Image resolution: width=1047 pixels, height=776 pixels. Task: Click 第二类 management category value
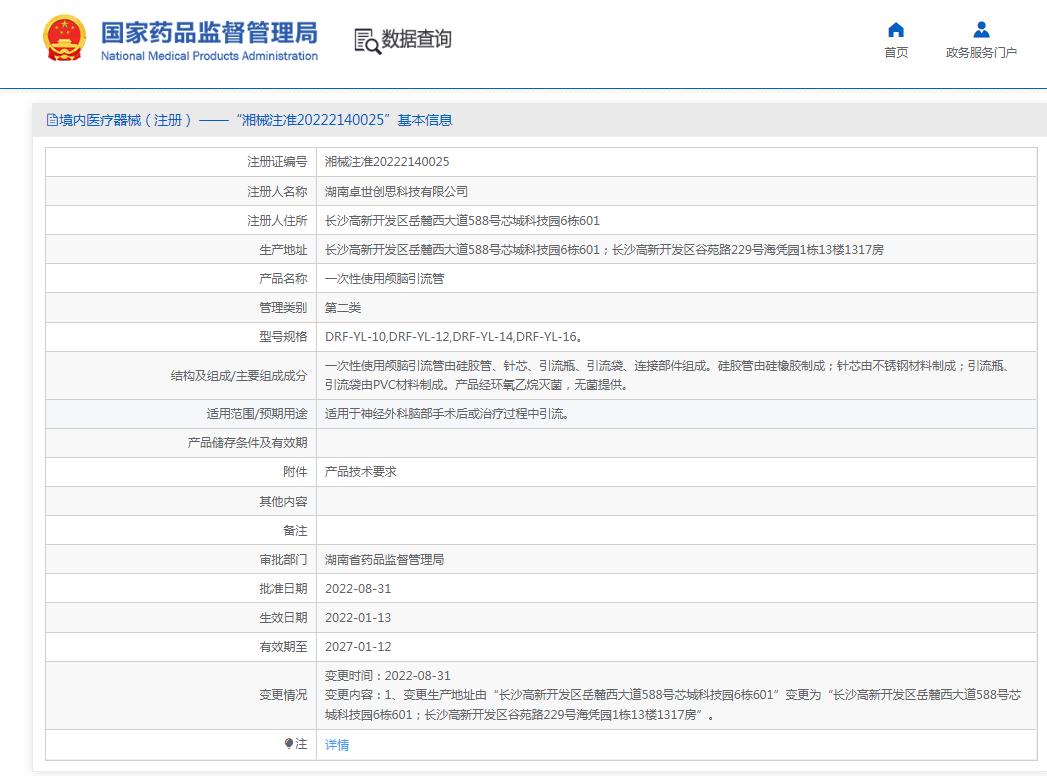[343, 308]
